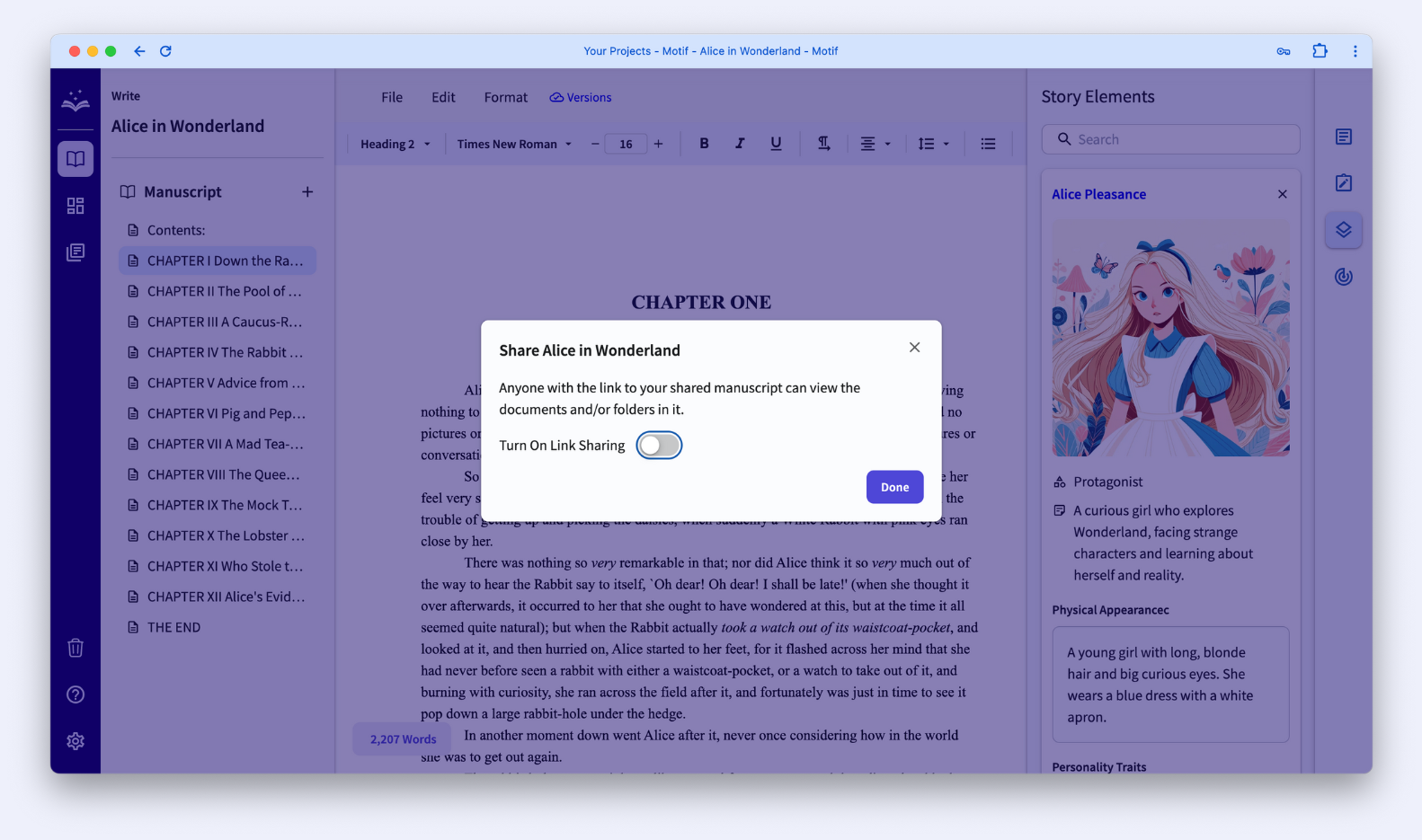
Task: Click the Alice character illustration
Action: tap(1170, 338)
